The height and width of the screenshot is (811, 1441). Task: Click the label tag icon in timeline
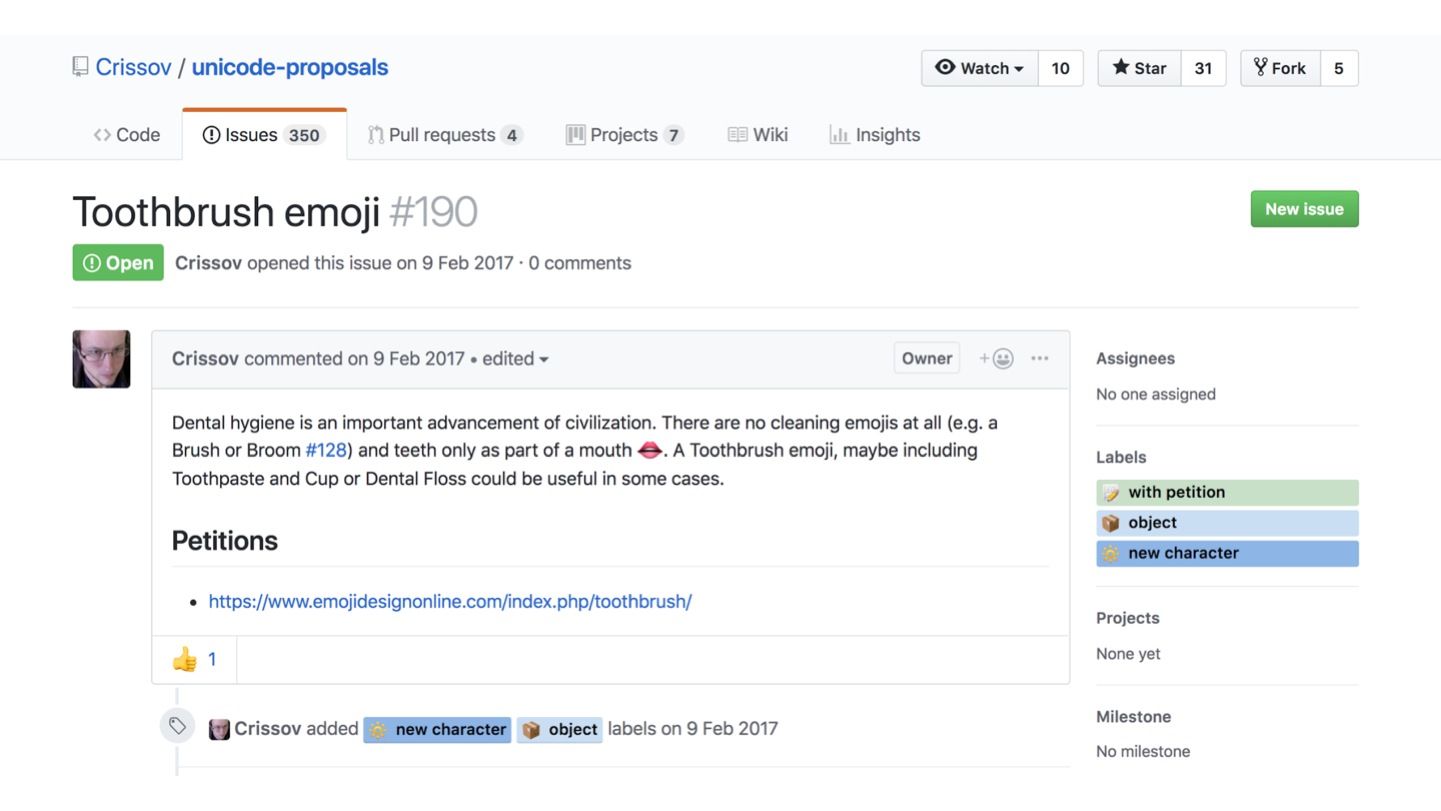click(x=177, y=726)
